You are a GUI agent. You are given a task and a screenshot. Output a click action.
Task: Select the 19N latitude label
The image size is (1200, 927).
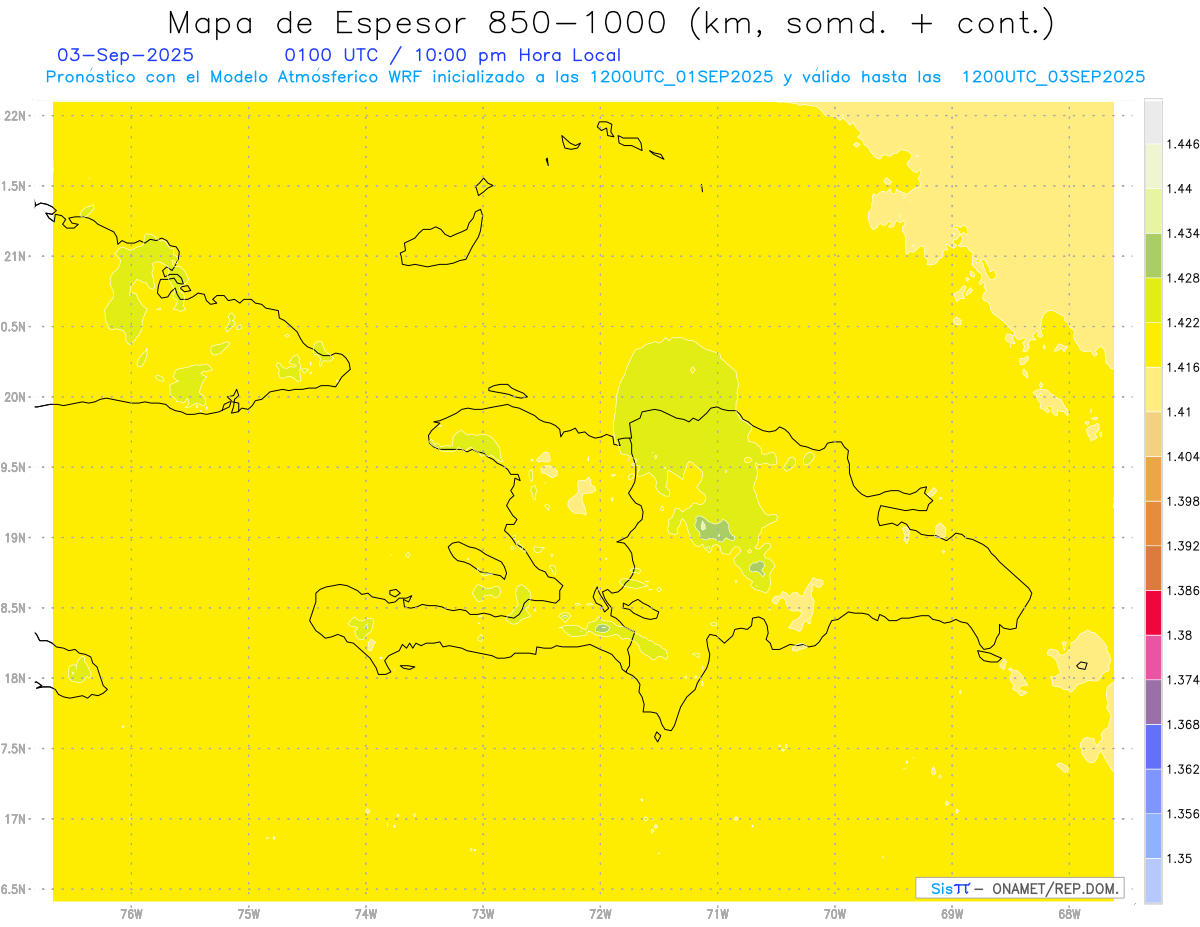14,538
